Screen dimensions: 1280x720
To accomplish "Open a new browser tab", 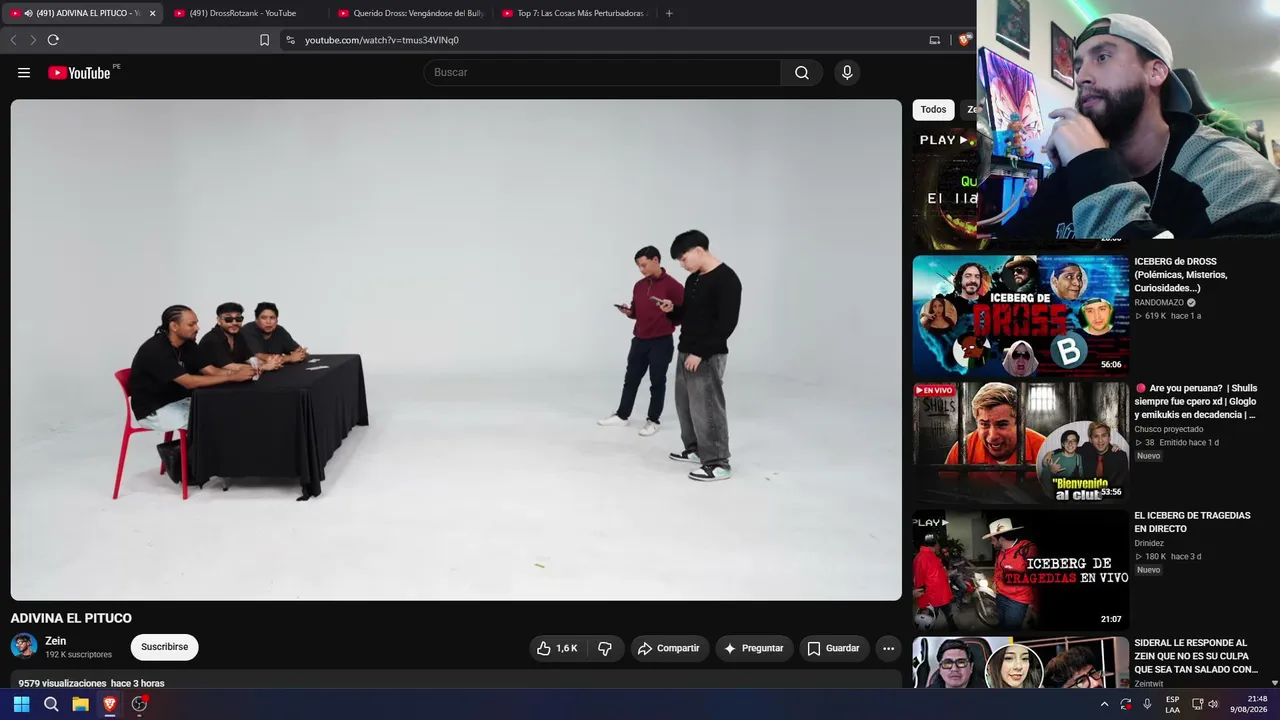I will pos(669,13).
